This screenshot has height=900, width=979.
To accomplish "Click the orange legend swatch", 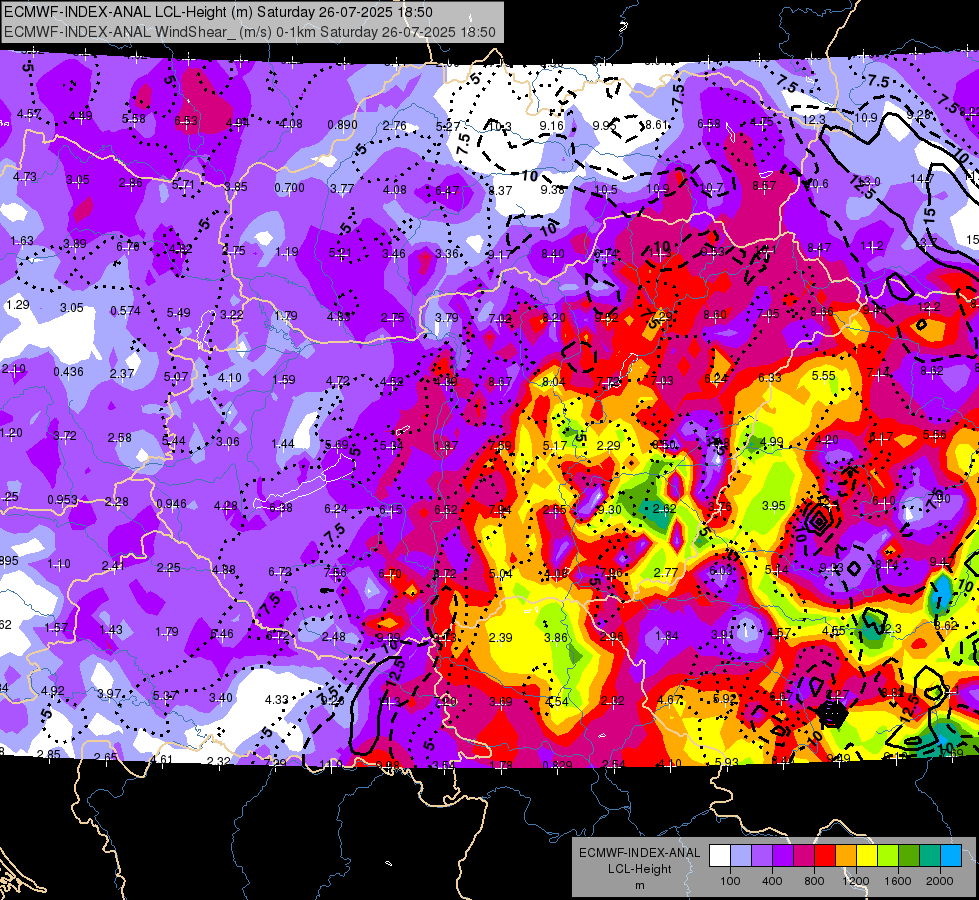I will coord(846,855).
